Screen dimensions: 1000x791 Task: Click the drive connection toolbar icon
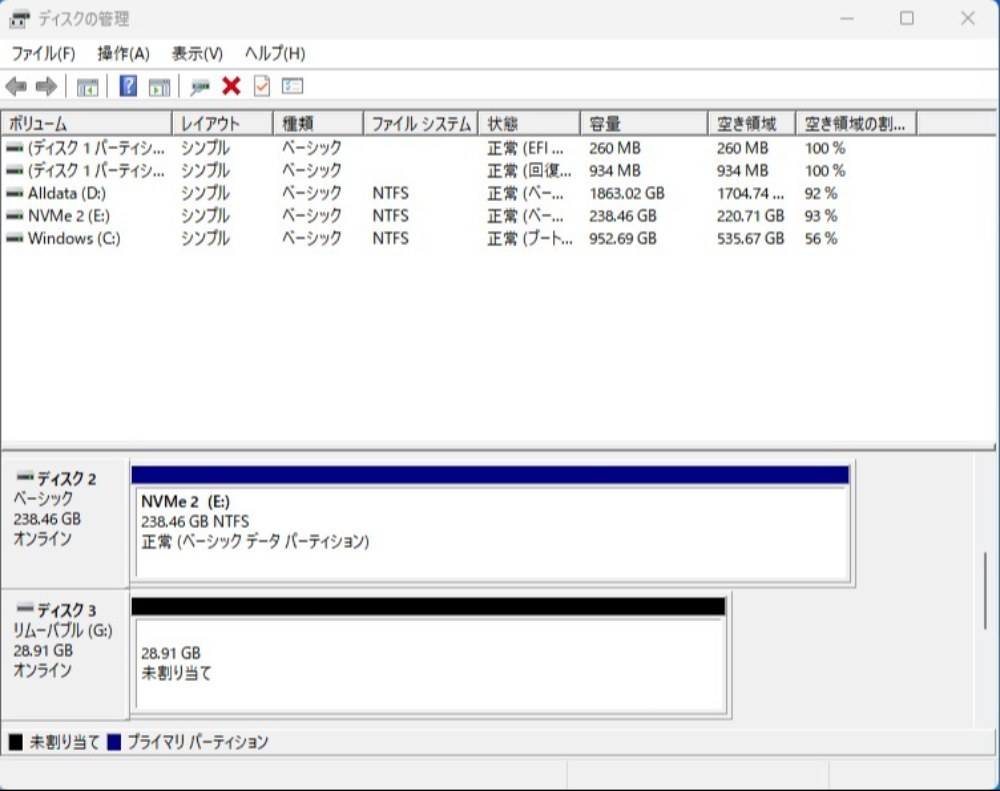click(200, 87)
